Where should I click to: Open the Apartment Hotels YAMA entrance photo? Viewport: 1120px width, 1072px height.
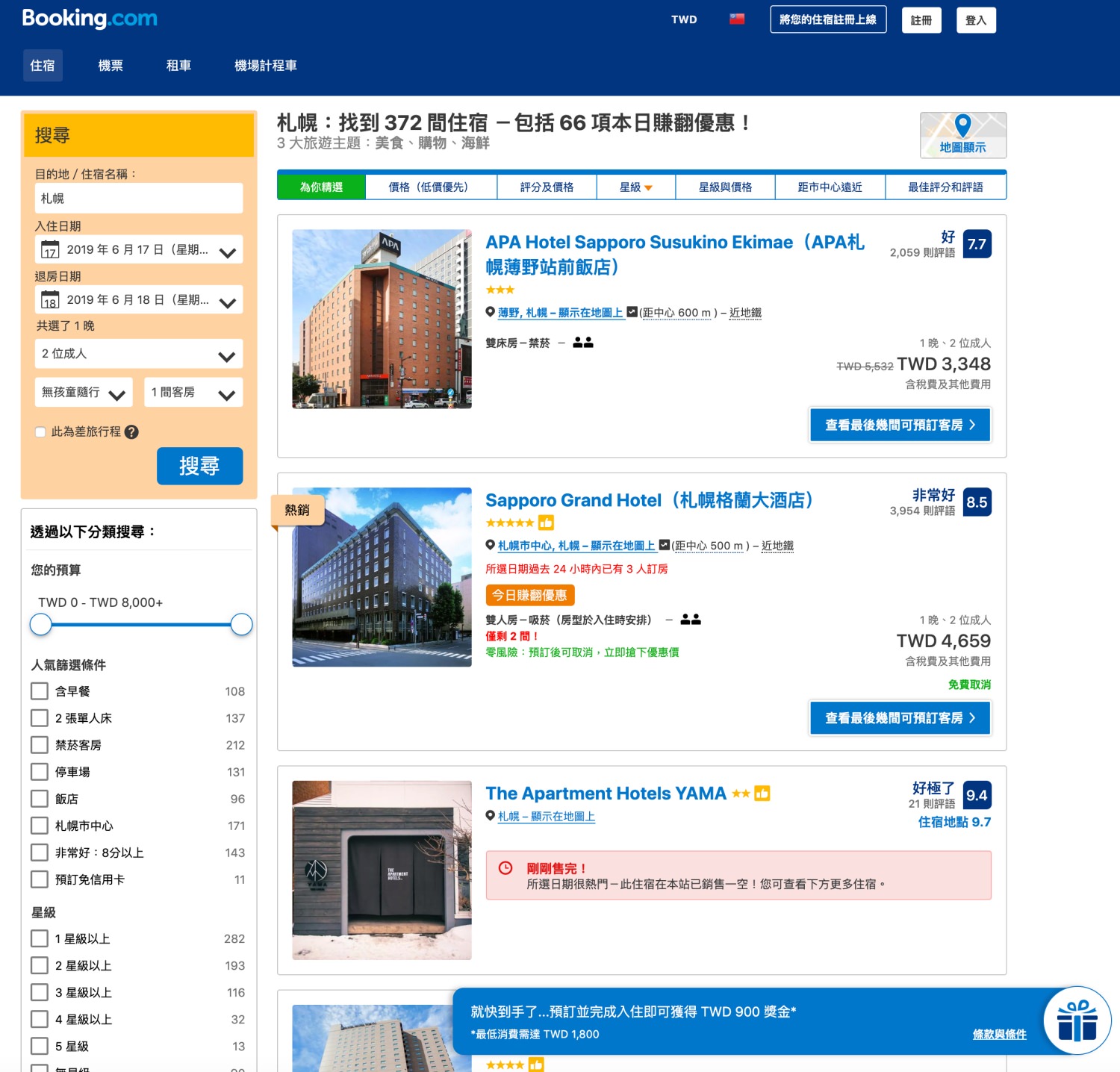[382, 870]
